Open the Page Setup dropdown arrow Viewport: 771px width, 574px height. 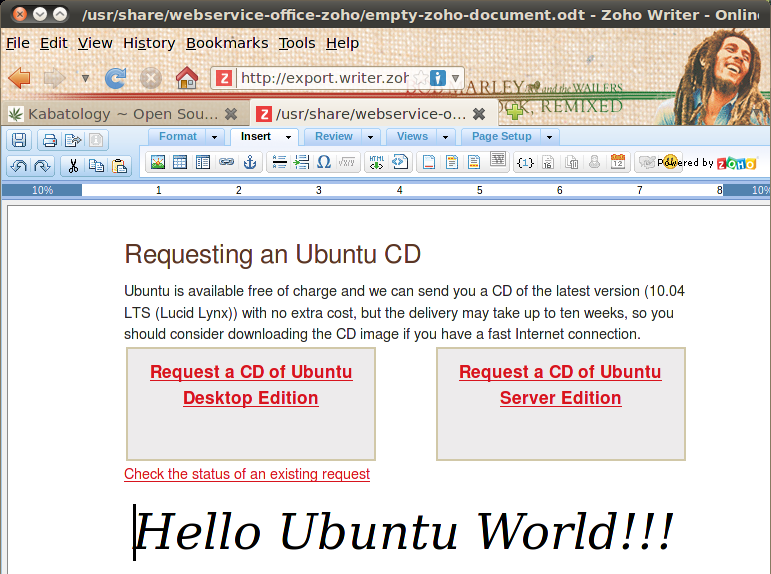[550, 137]
